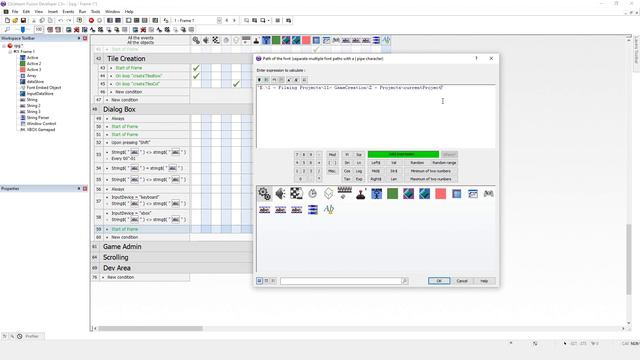The height and width of the screenshot is (360, 640).
Task: Click the Help button in expression dialog
Action: click(x=484, y=281)
